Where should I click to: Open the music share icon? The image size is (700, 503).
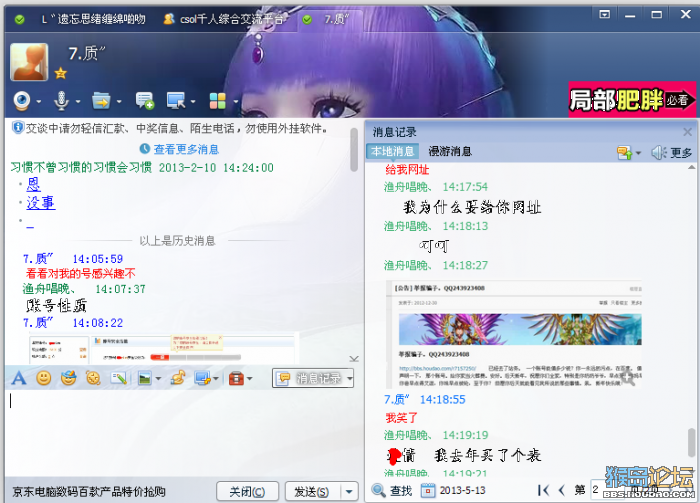[178, 378]
